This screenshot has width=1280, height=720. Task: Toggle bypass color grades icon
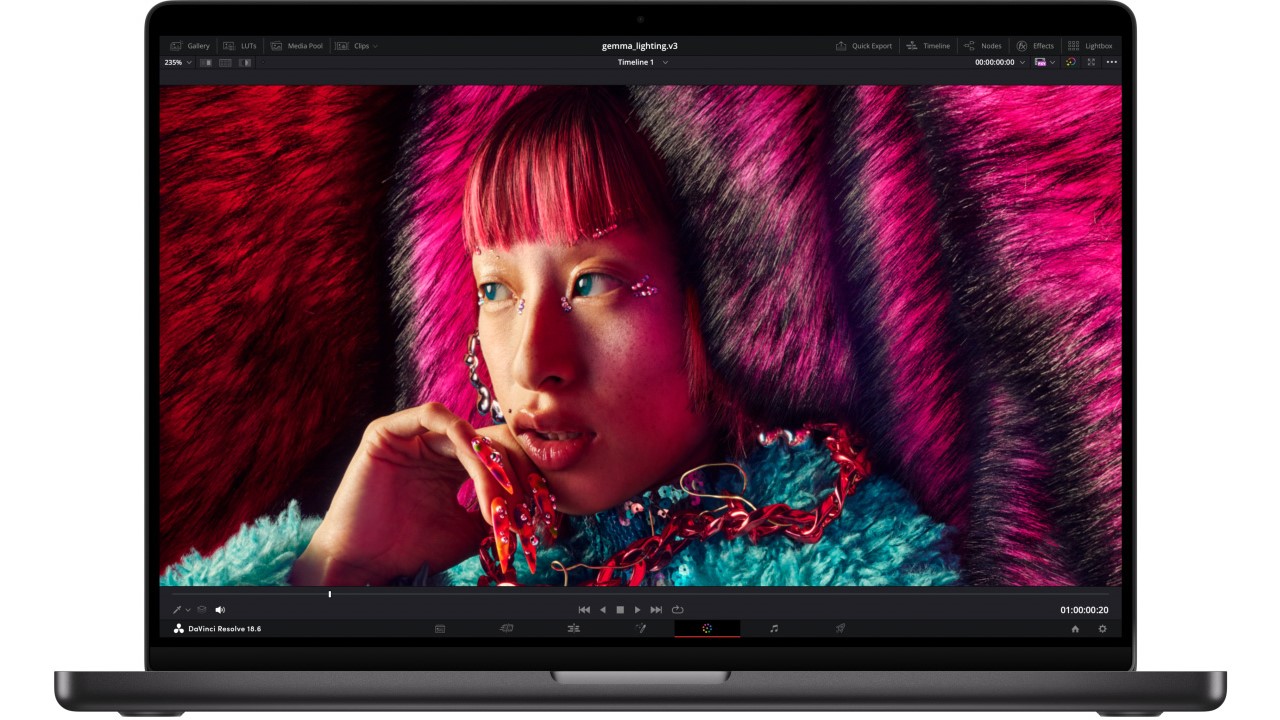1070,62
